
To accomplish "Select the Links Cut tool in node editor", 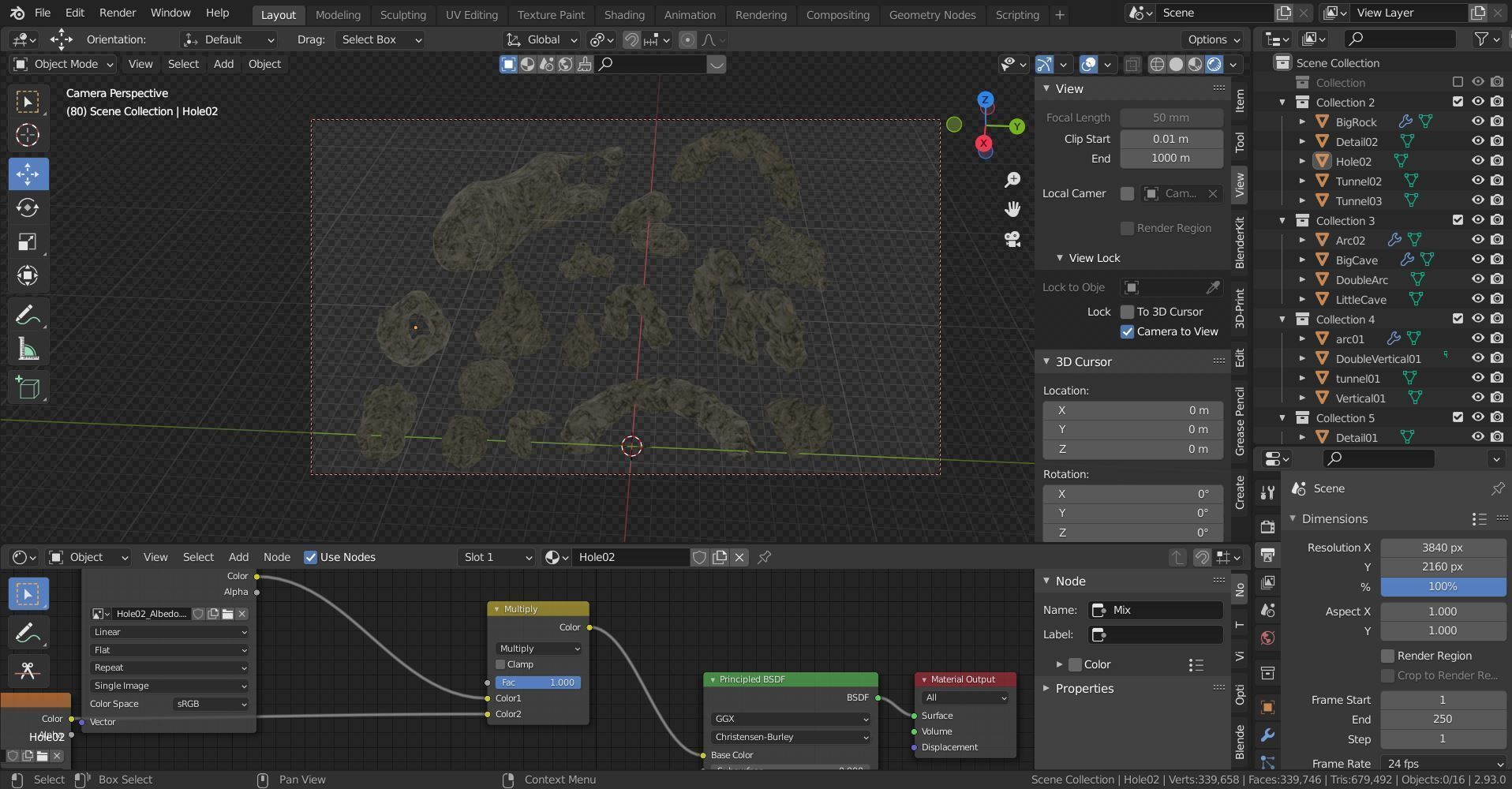I will coord(28,671).
